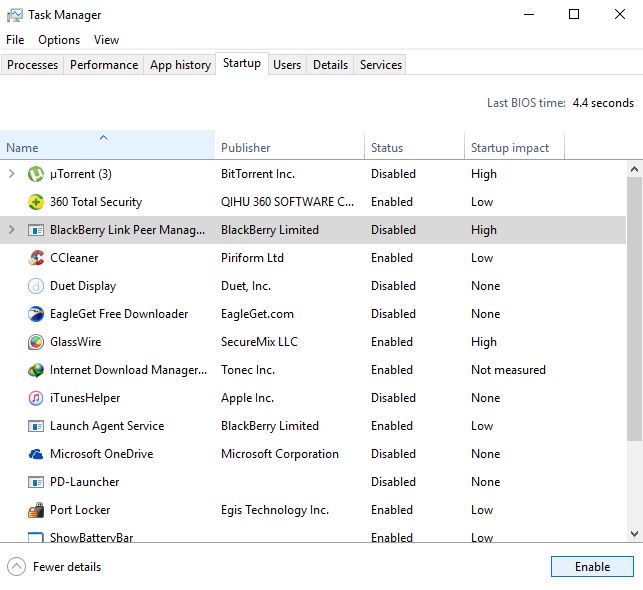
Task: Click the SecureMix LLC publisher cell
Action: click(x=259, y=342)
